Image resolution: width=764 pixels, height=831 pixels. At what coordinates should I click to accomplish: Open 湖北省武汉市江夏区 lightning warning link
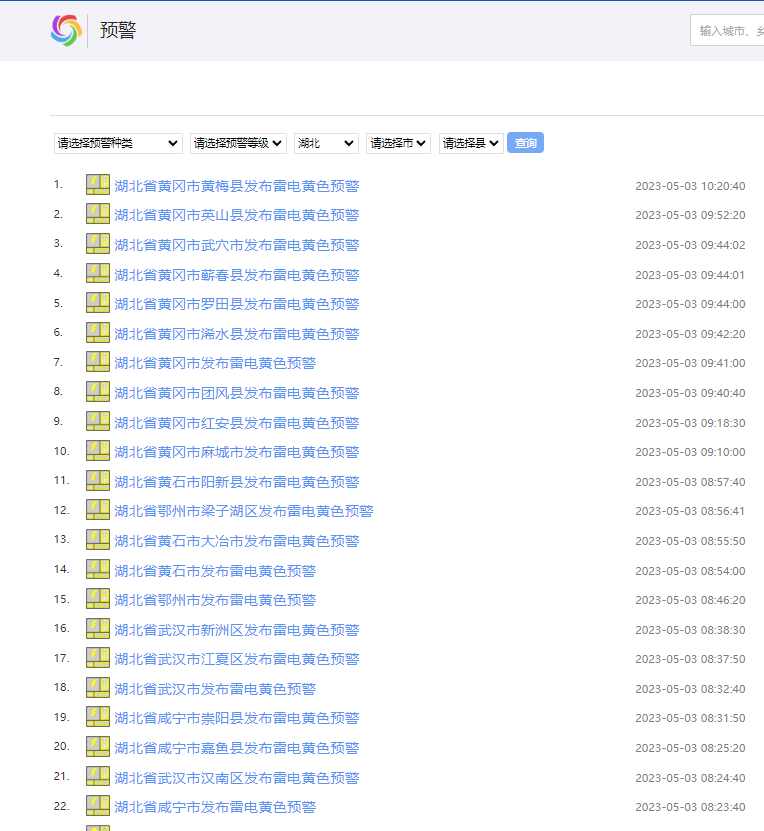[x=237, y=659]
